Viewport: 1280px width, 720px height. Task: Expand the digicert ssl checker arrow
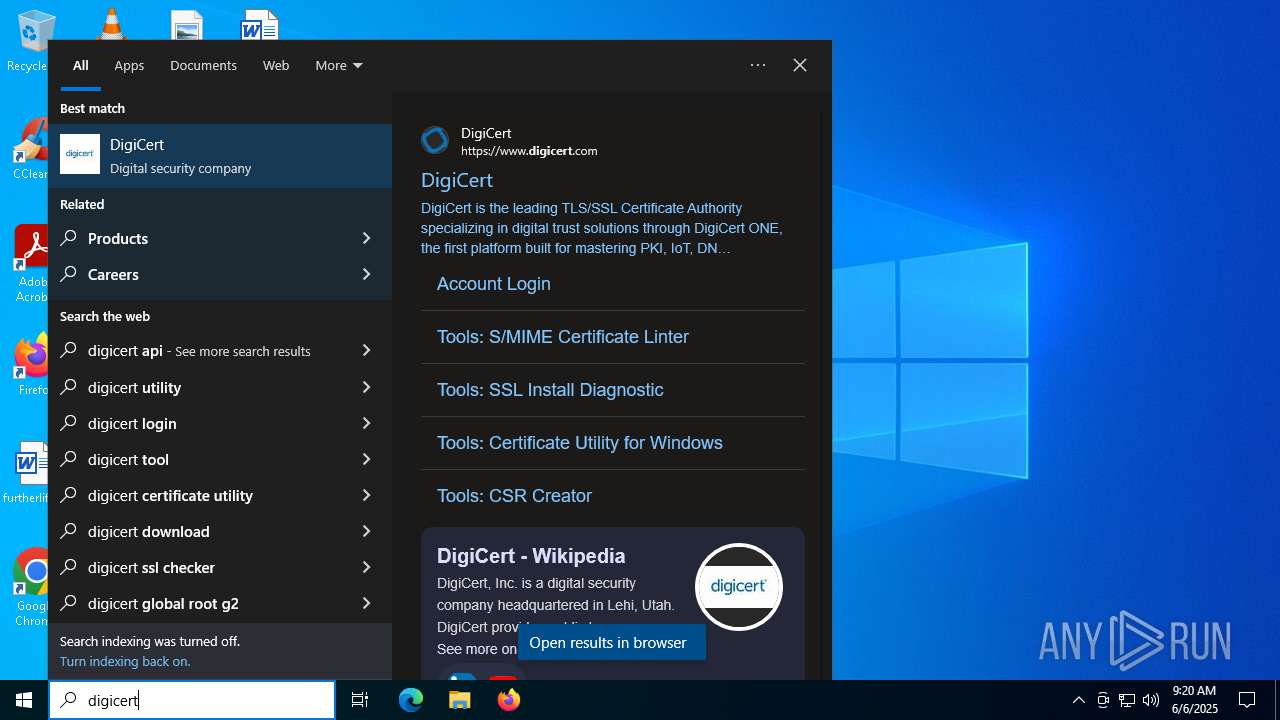(x=366, y=567)
